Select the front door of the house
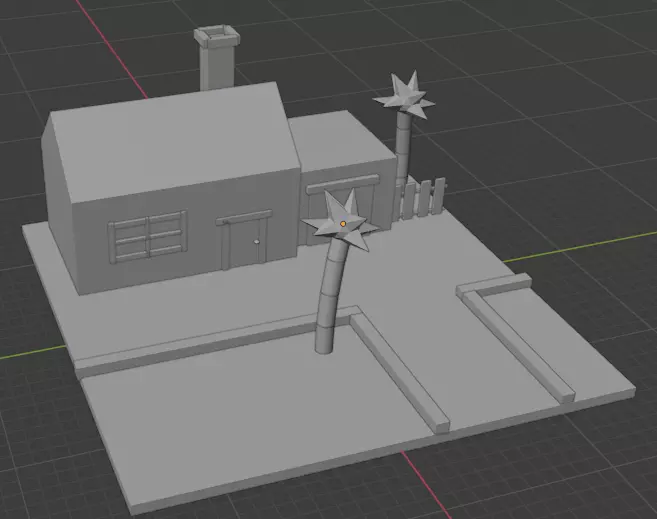Viewport: 657px width, 519px height. pos(246,244)
